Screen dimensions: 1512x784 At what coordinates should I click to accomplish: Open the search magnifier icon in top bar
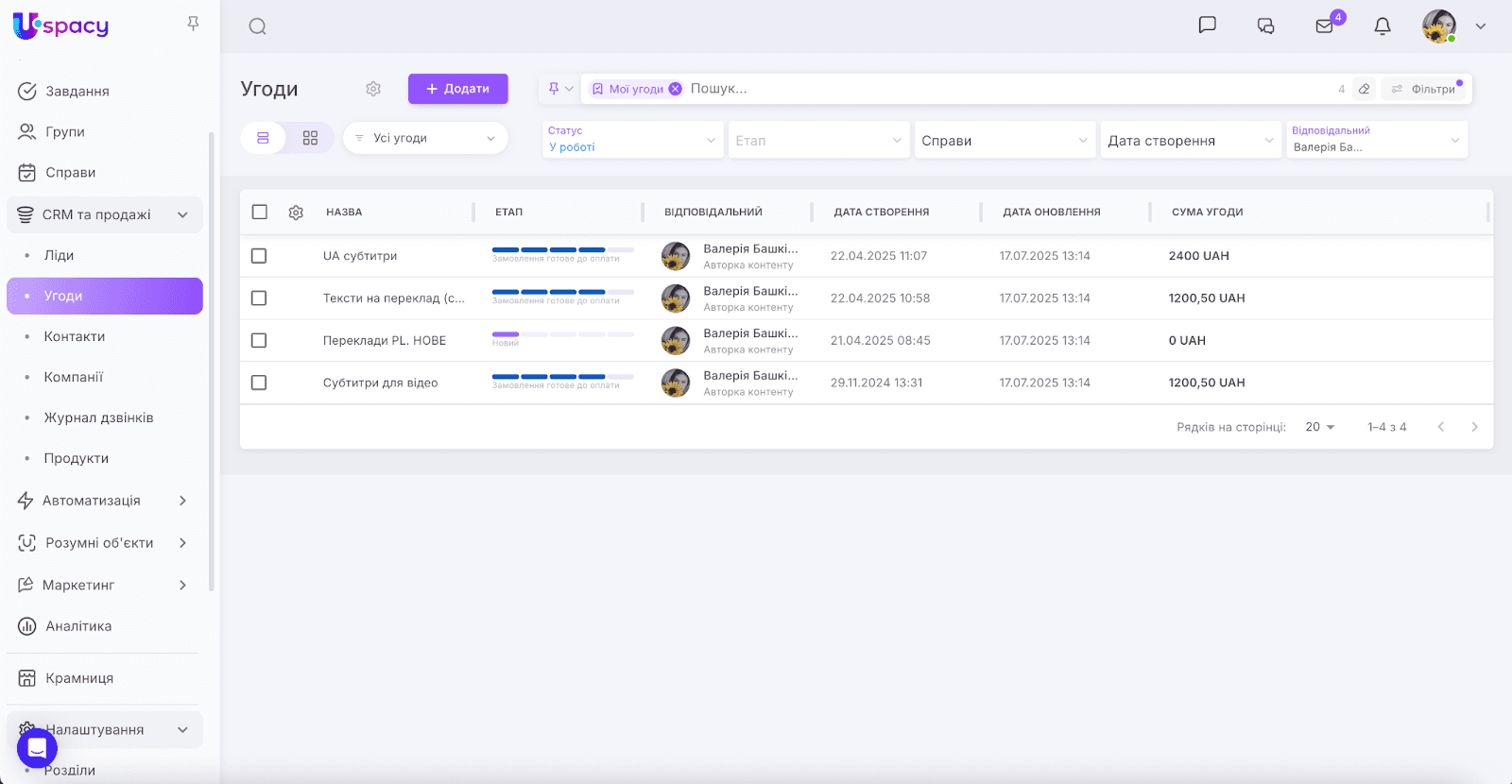257,26
